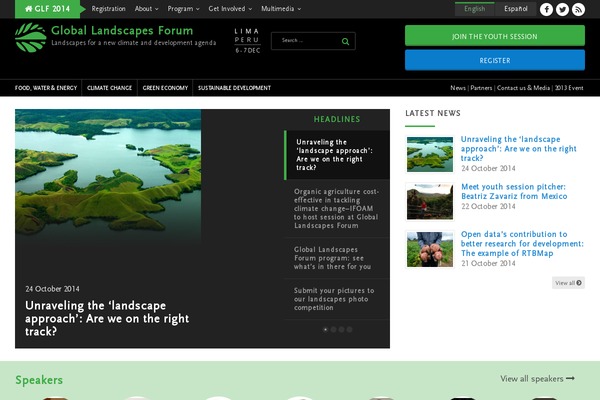Click the search magnifier icon

click(x=345, y=41)
